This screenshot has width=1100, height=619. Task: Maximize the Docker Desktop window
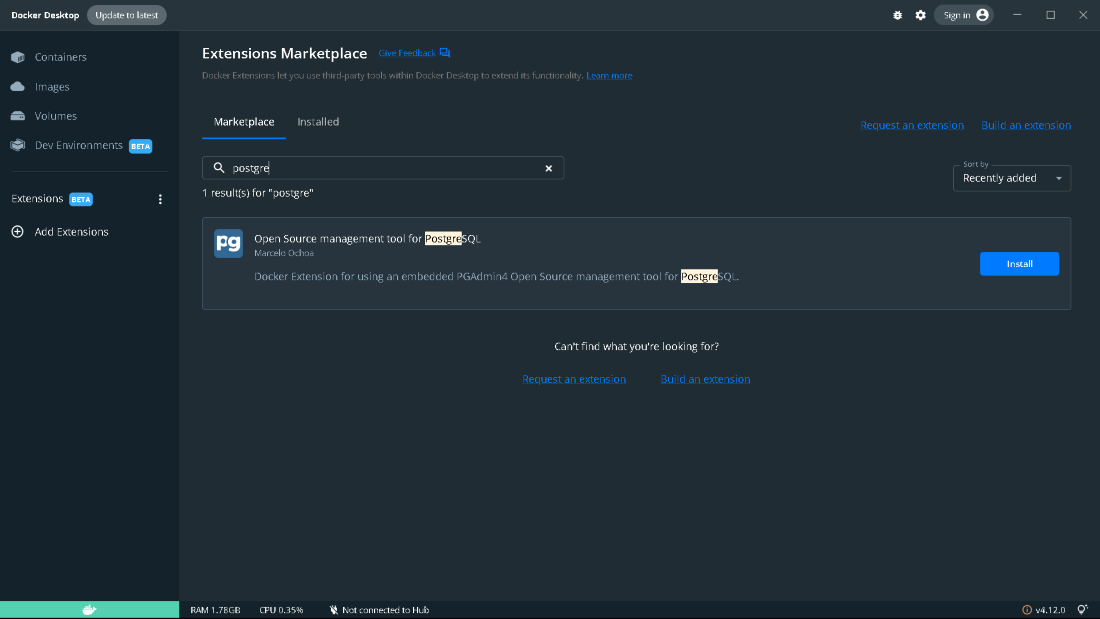click(1050, 15)
